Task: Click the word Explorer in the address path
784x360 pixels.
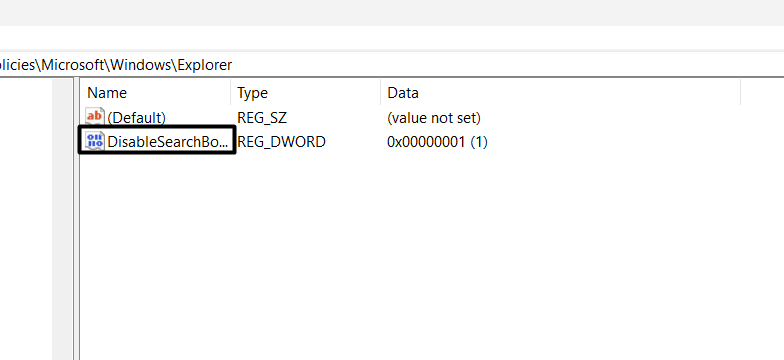Action: [205, 64]
